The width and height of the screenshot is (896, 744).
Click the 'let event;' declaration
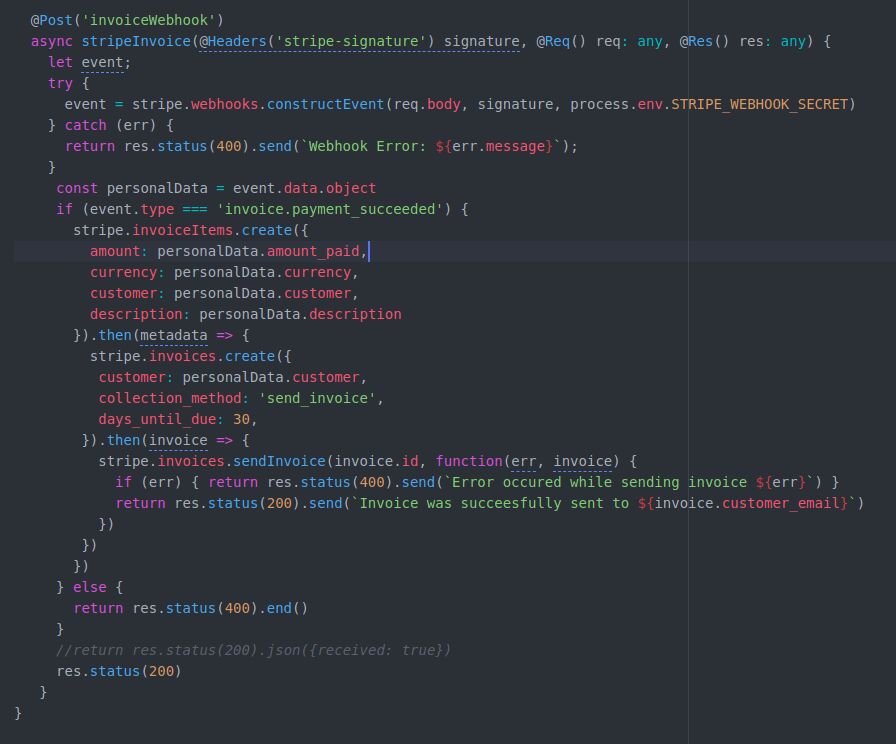point(90,62)
